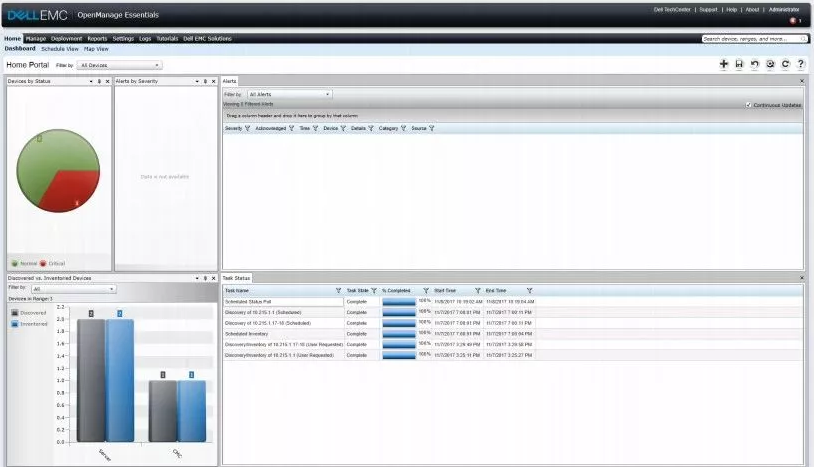Click the filter icon on Acknowledged column
Screen dimensions: 814x467
tap(291, 128)
